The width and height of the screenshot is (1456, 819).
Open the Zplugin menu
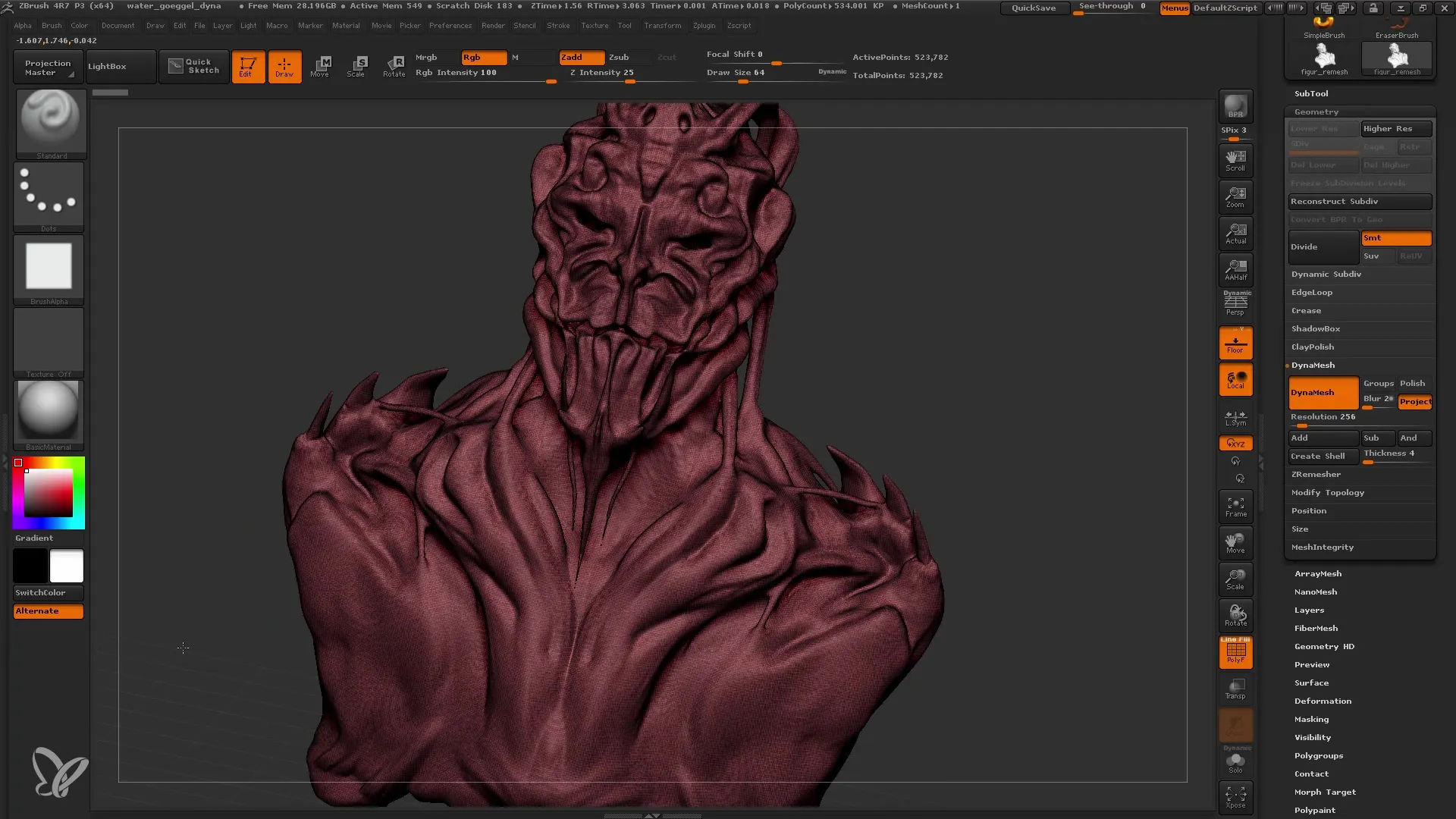point(703,27)
